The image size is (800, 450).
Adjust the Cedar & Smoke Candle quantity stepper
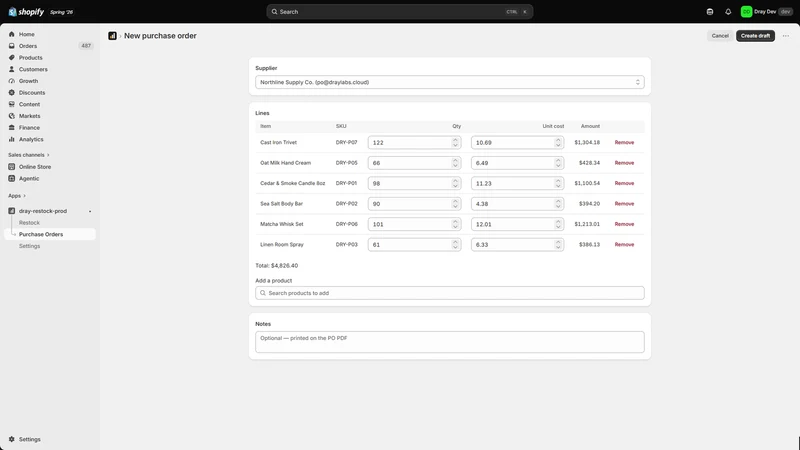(x=455, y=183)
